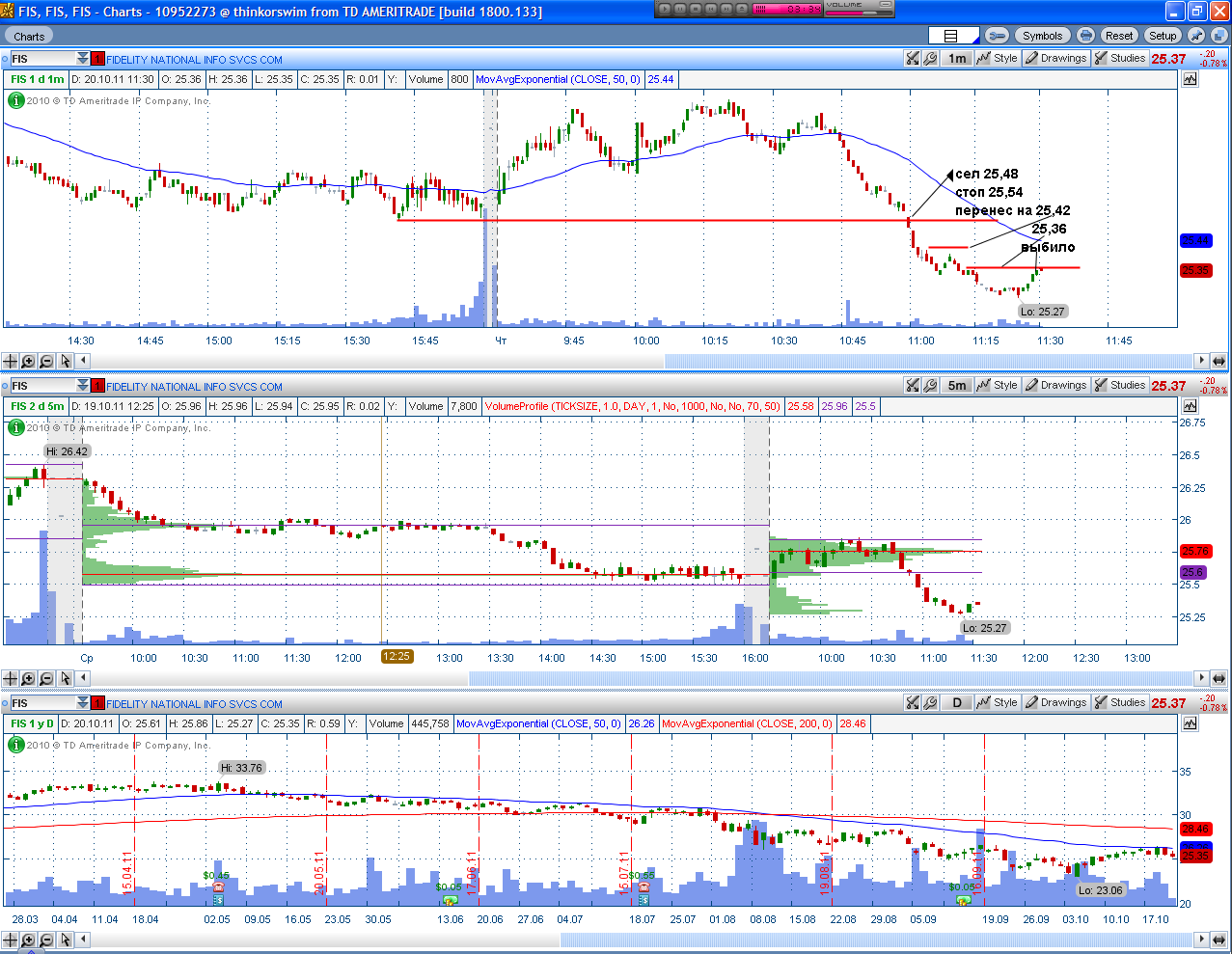
Task: Open the 5m timeframe selector
Action: [957, 385]
